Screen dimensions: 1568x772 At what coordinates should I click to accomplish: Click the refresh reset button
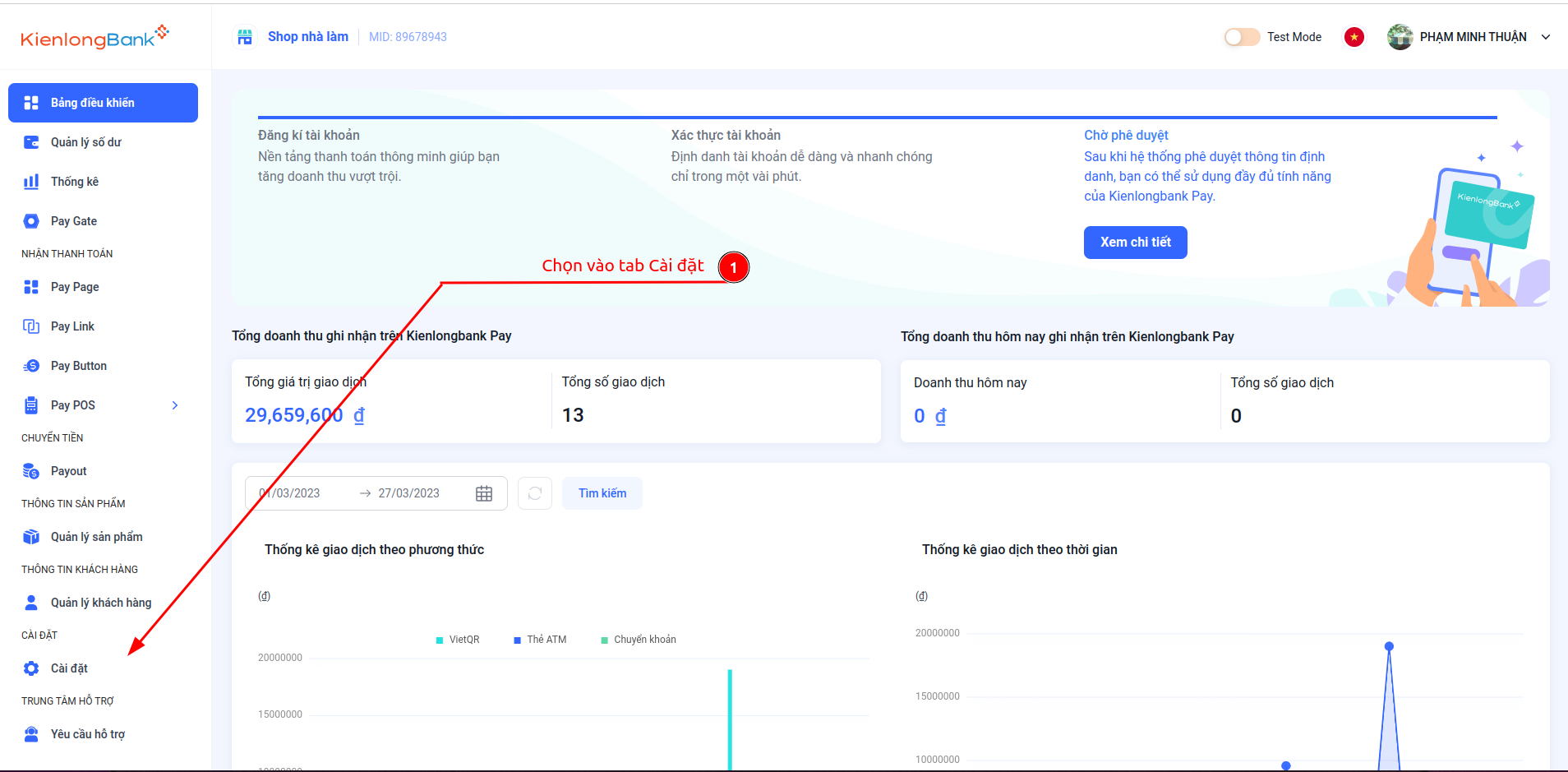(x=535, y=493)
